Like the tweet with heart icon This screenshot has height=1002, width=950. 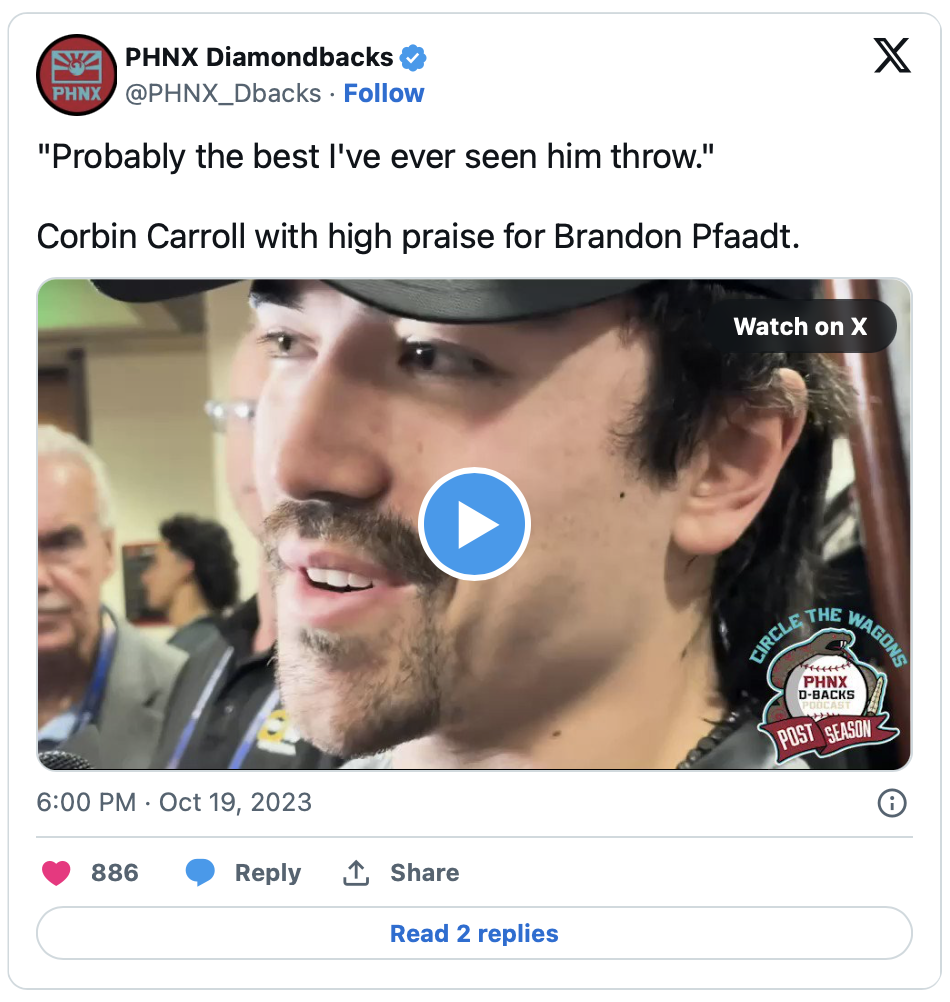[x=56, y=873]
